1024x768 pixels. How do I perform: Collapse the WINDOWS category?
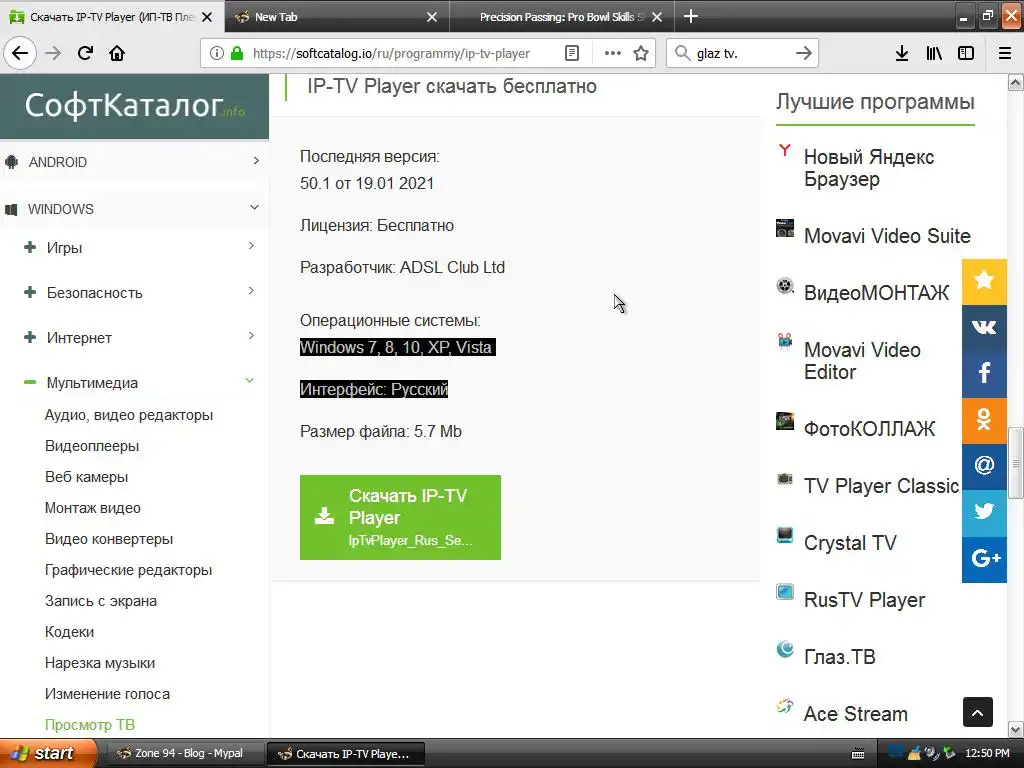(x=134, y=209)
